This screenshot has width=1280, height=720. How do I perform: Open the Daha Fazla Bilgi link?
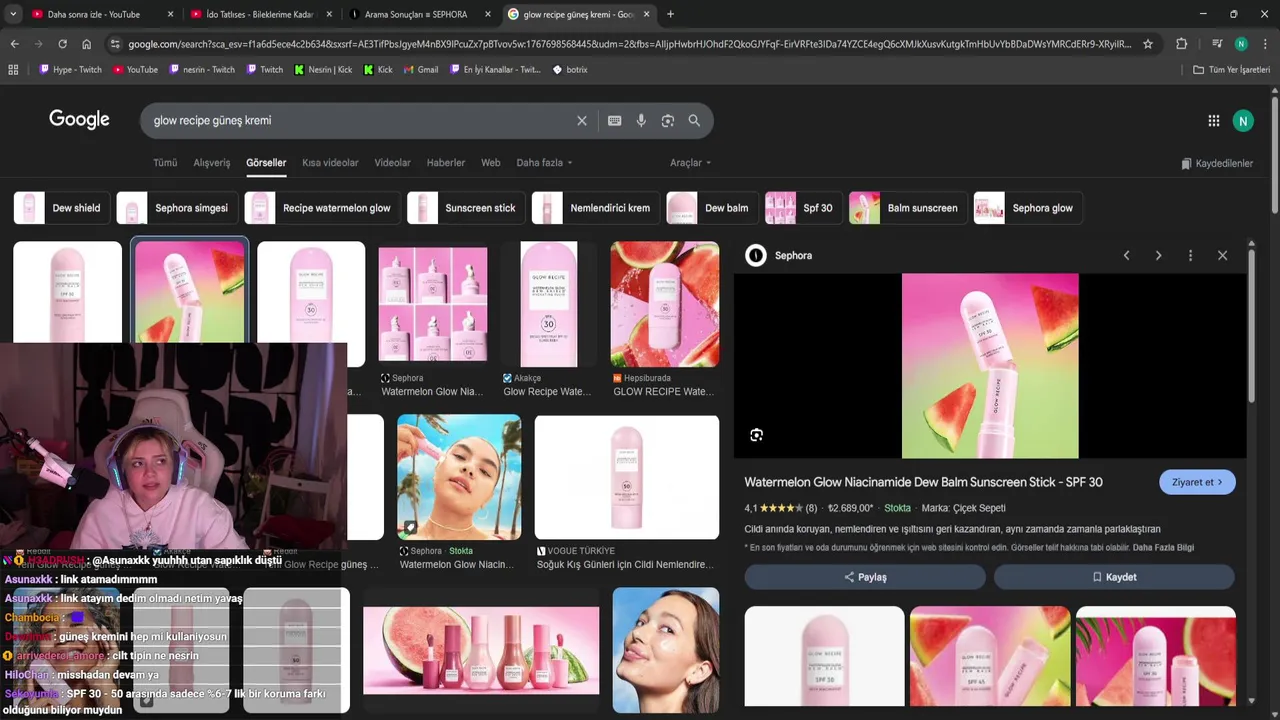pos(1163,547)
